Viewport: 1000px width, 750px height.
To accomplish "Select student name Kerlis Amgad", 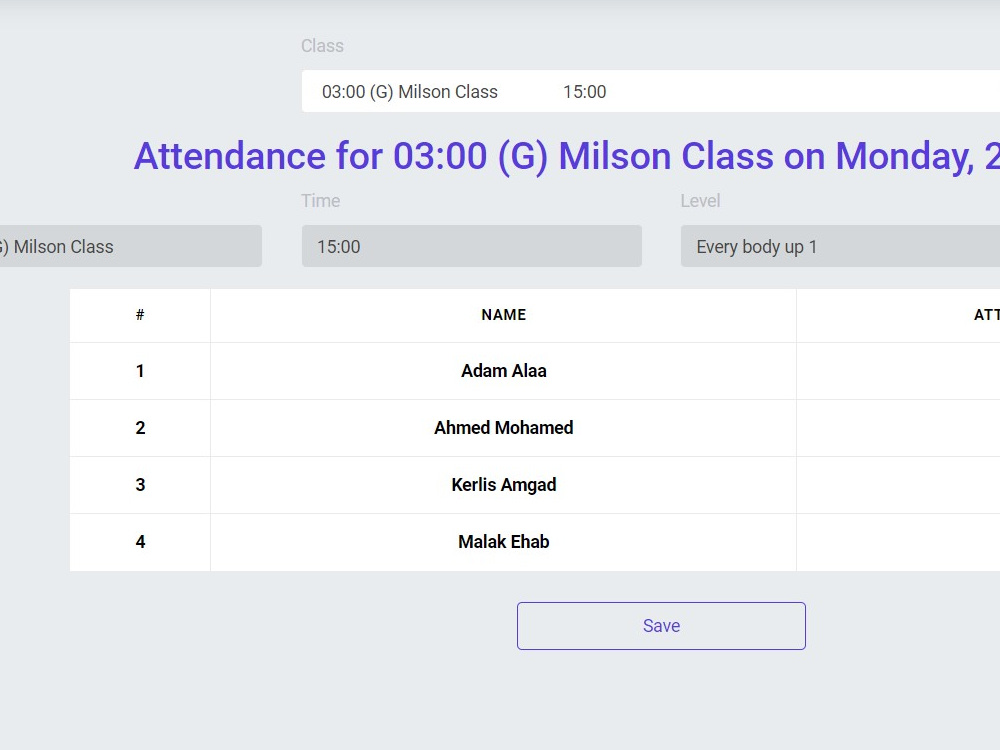I will (503, 485).
